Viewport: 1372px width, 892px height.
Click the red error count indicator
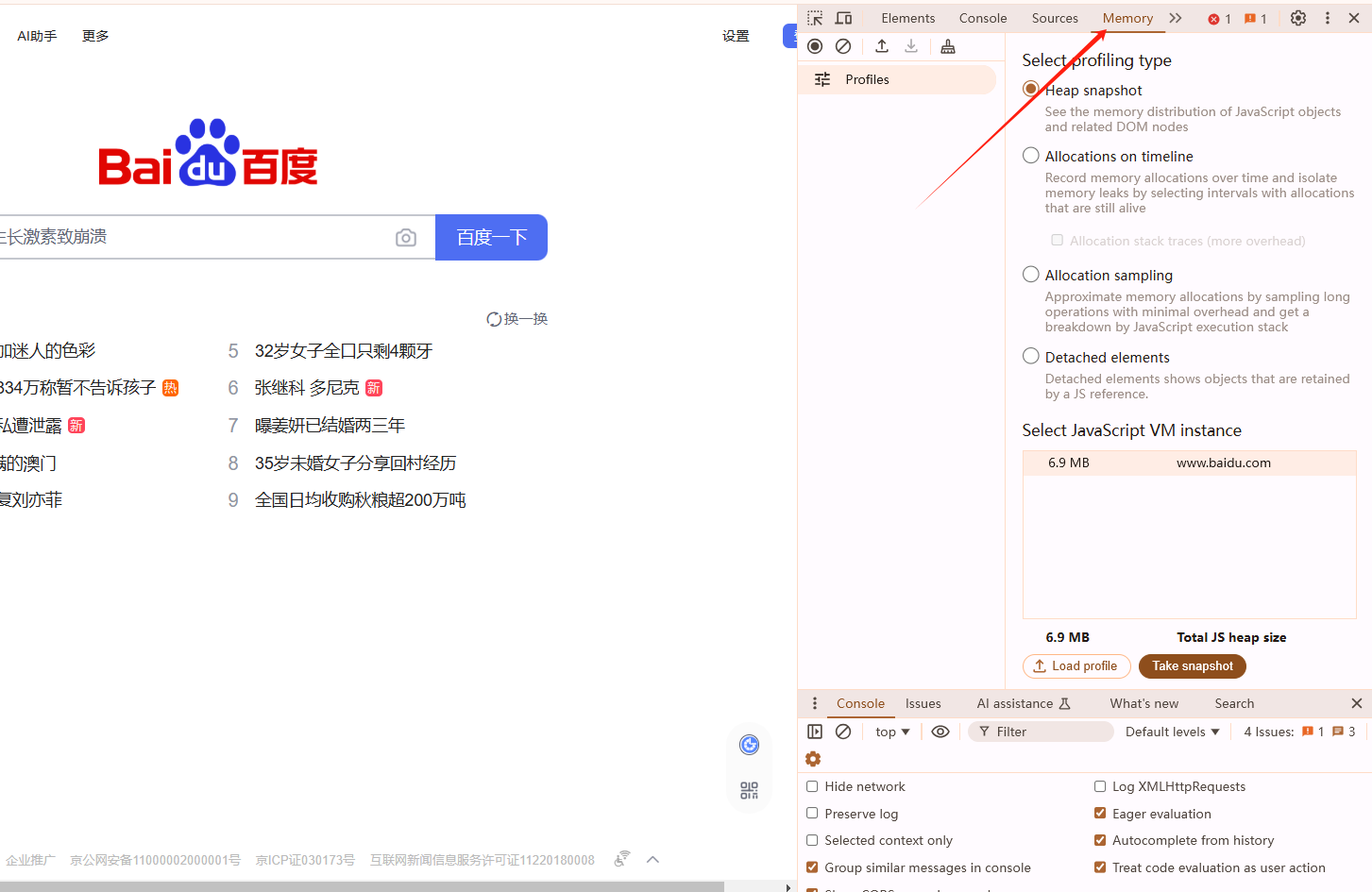(1219, 19)
